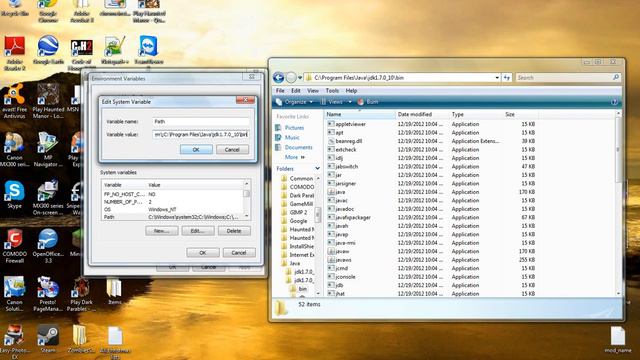This screenshot has width=640, height=360.
Task: Open recent pages dropdown next to forward button
Action: 300,78
